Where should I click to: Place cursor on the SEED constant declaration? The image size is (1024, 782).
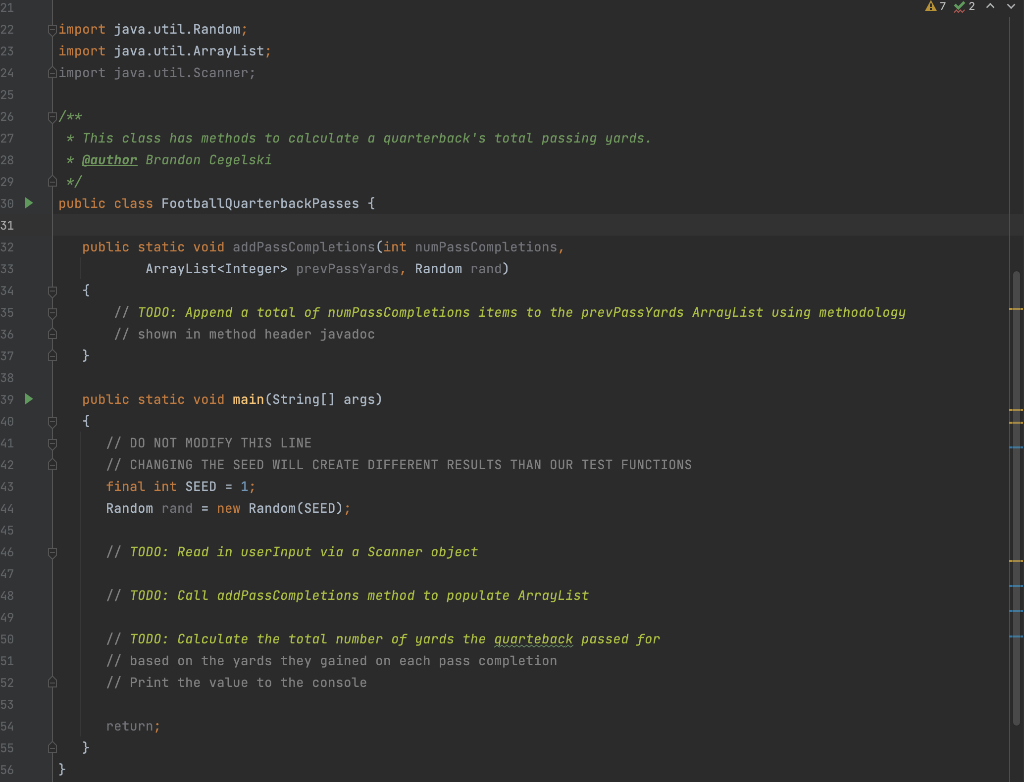pyautogui.click(x=200, y=486)
